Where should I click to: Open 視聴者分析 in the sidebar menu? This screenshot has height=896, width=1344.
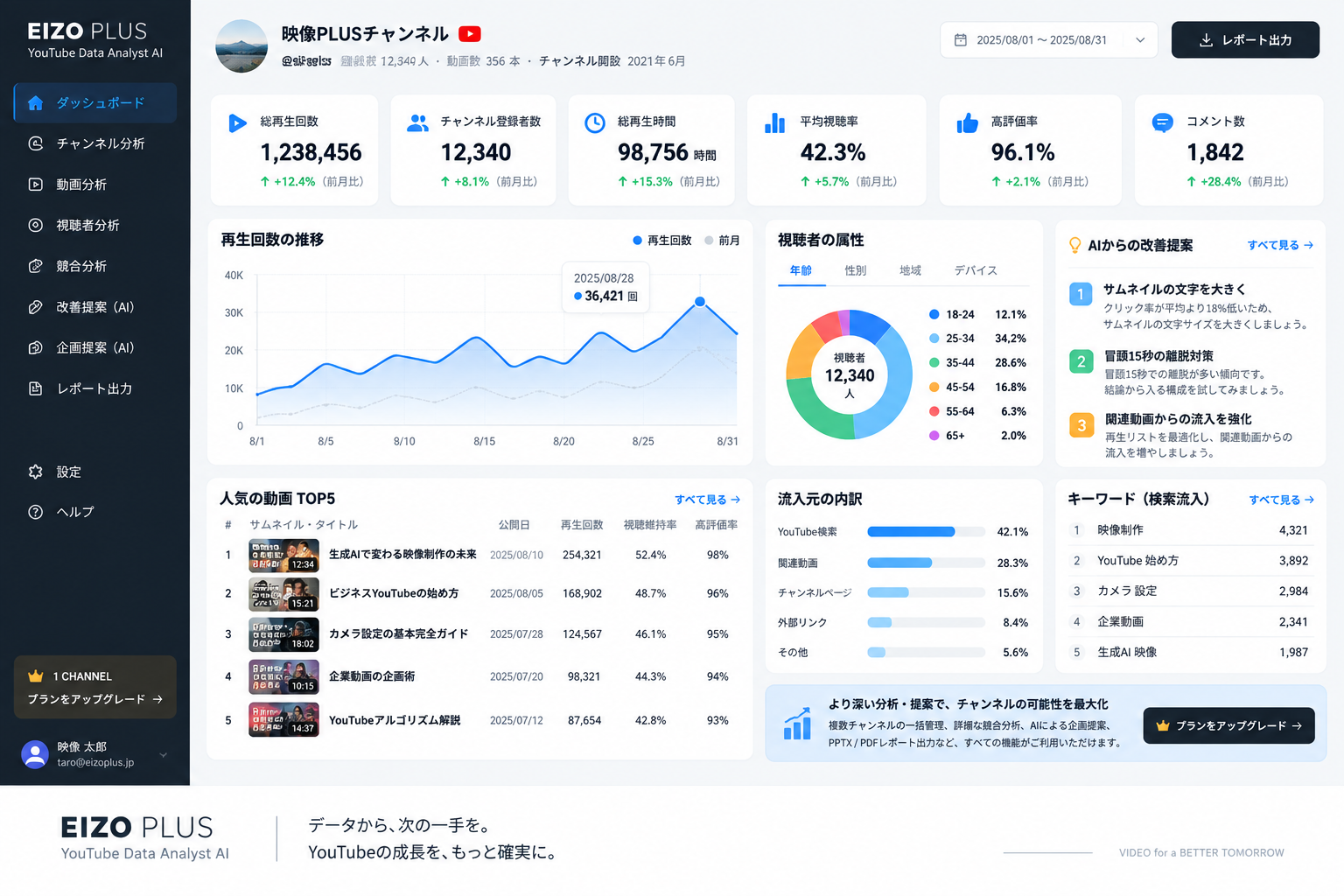click(x=95, y=225)
